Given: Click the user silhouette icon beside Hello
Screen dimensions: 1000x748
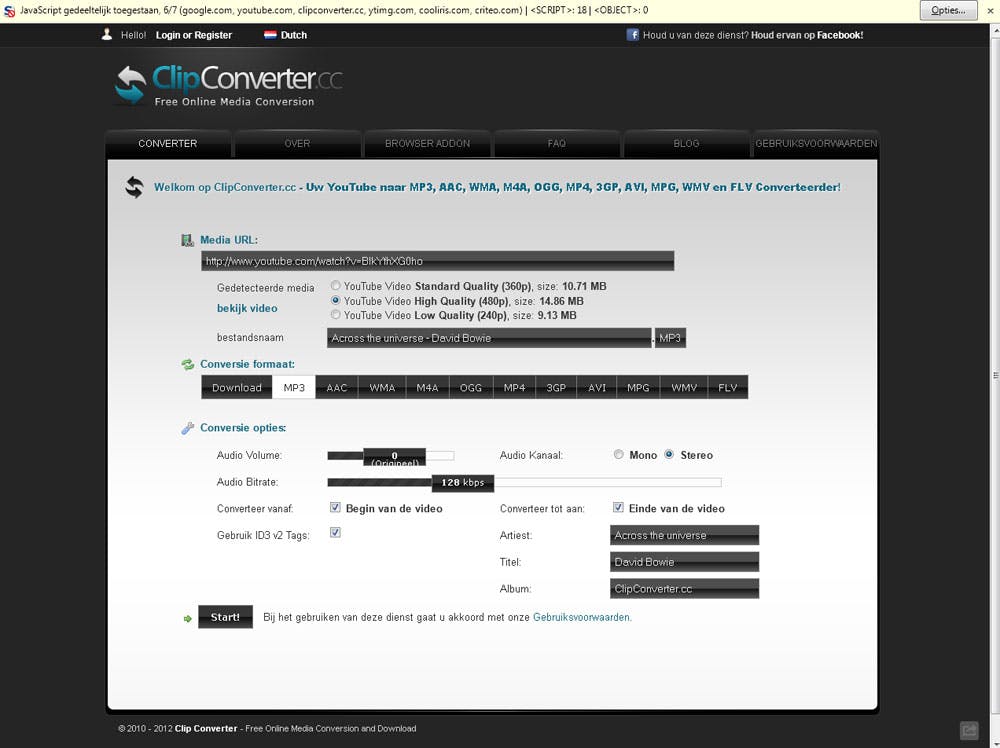Looking at the screenshot, I should tap(107, 34).
